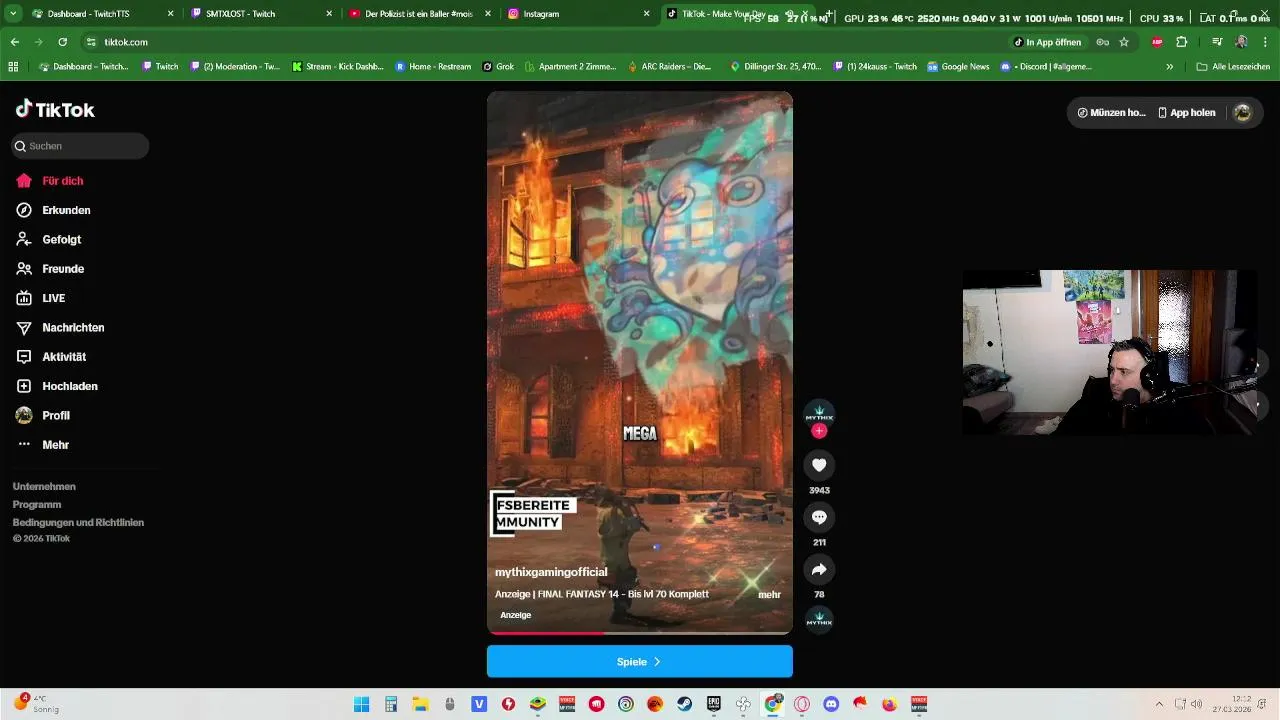This screenshot has height=720, width=1280.
Task: Open the Für dich feed
Action: [50, 181]
